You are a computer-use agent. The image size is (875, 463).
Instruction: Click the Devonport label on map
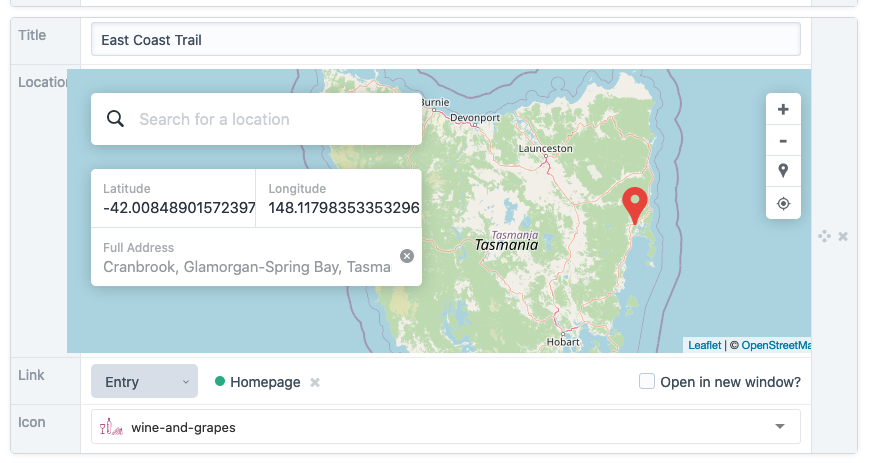tap(475, 118)
